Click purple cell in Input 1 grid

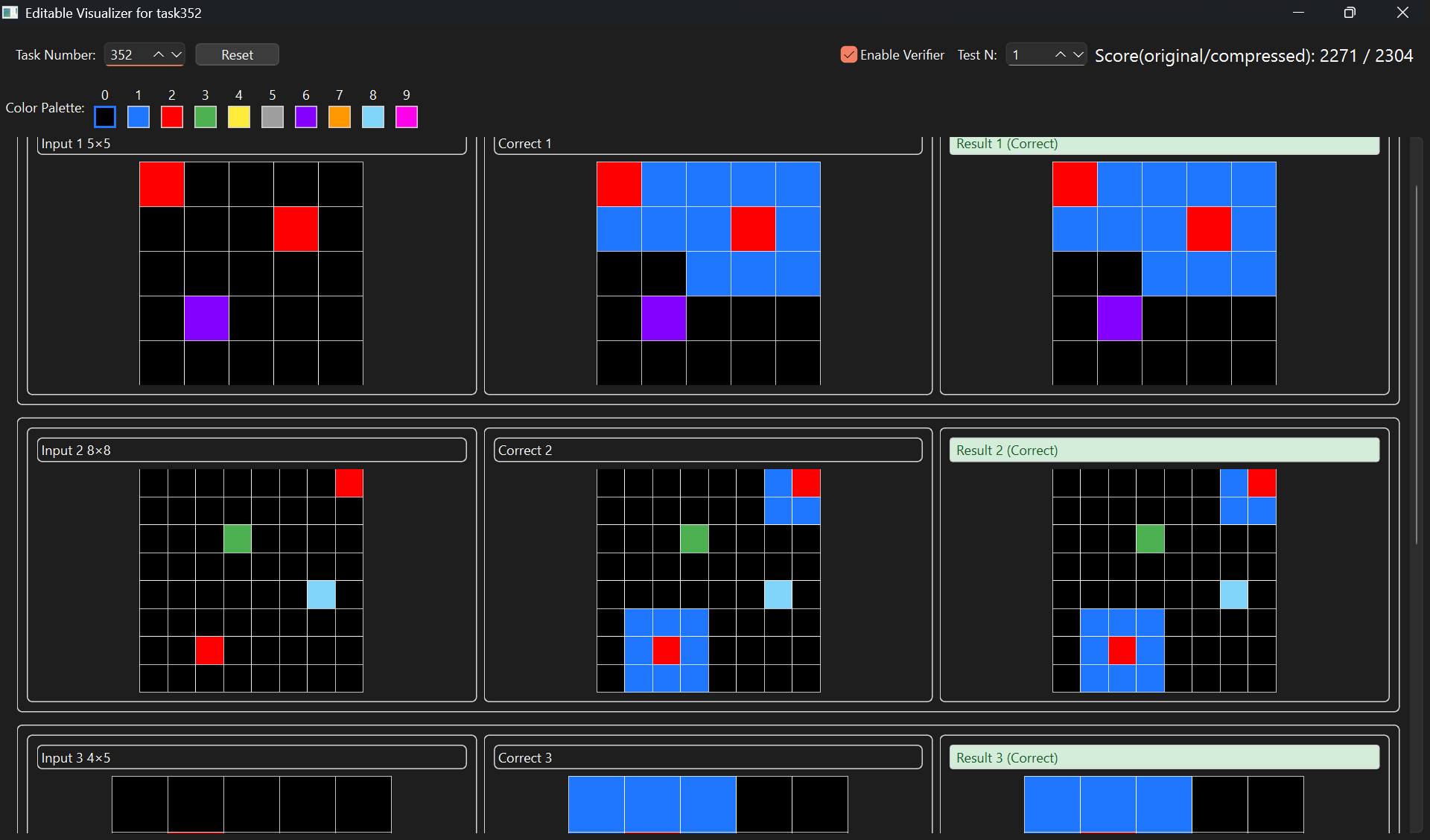point(206,318)
